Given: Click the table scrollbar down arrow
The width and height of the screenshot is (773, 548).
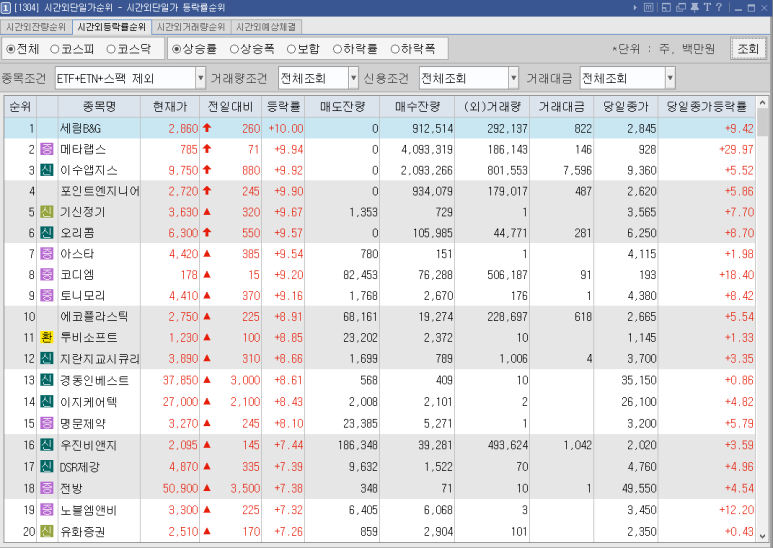Looking at the screenshot, I should click(762, 536).
